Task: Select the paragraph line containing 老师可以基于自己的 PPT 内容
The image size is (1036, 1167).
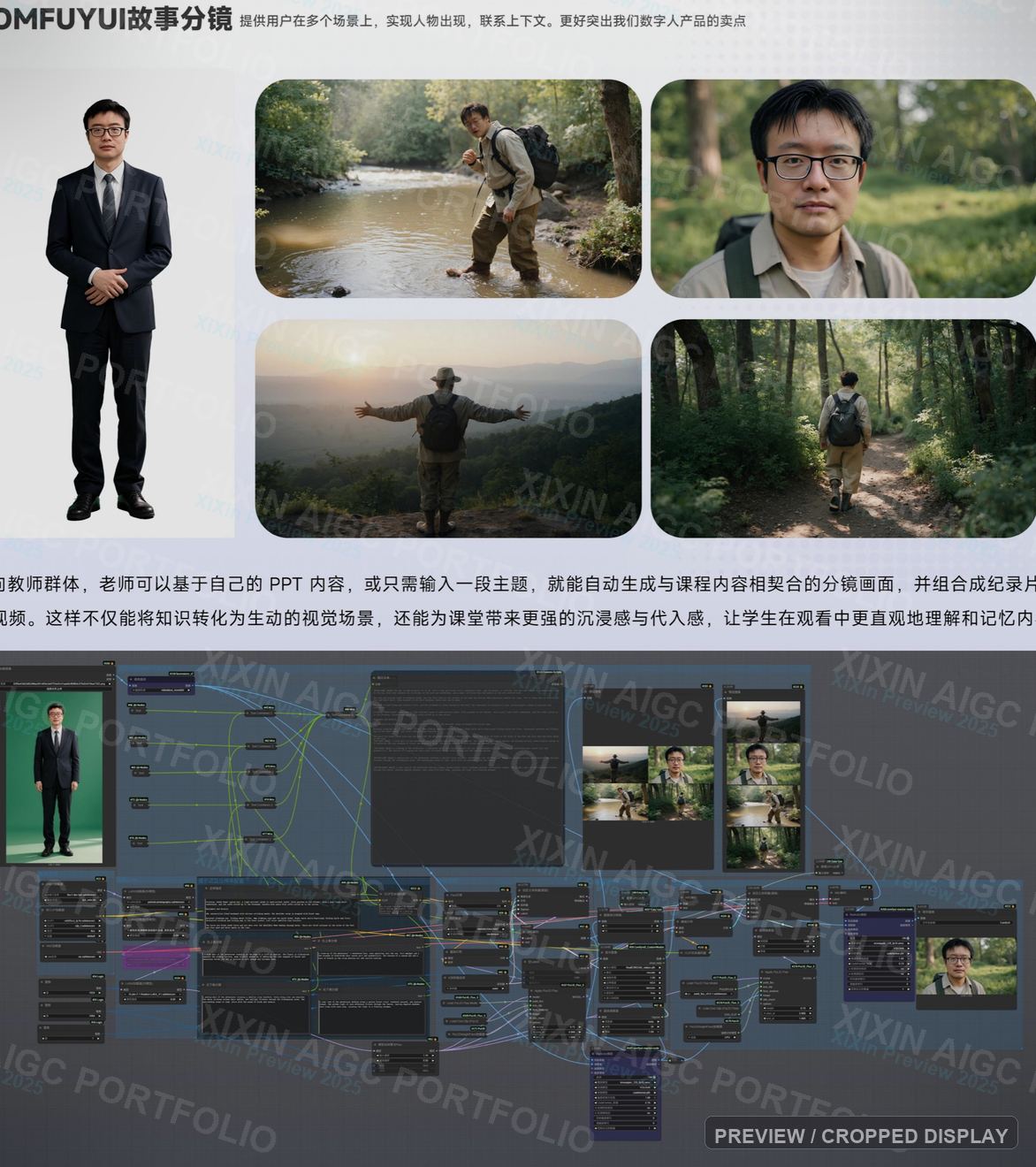Action: [518, 583]
